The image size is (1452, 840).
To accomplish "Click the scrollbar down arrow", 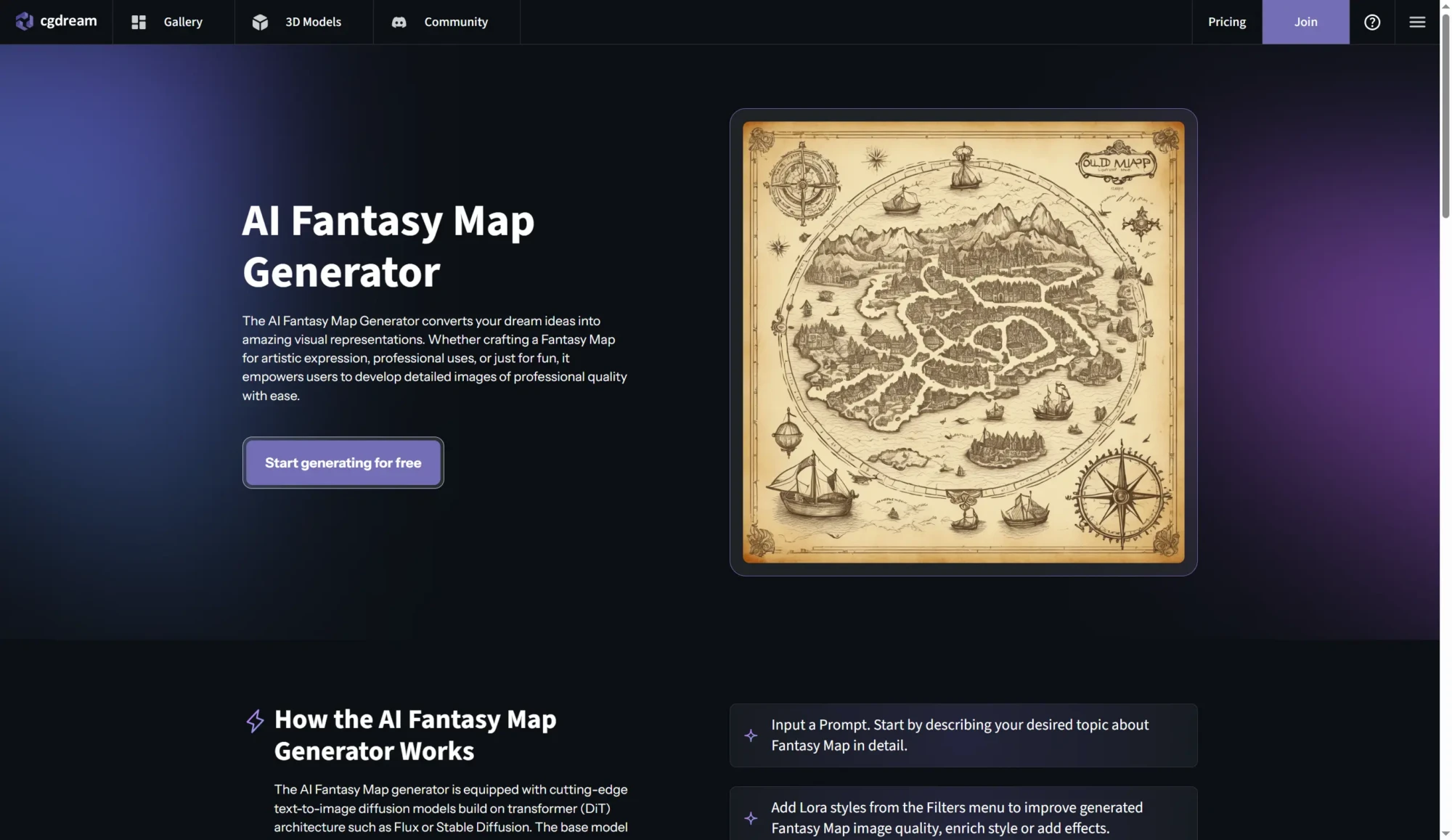I will pos(1445,833).
